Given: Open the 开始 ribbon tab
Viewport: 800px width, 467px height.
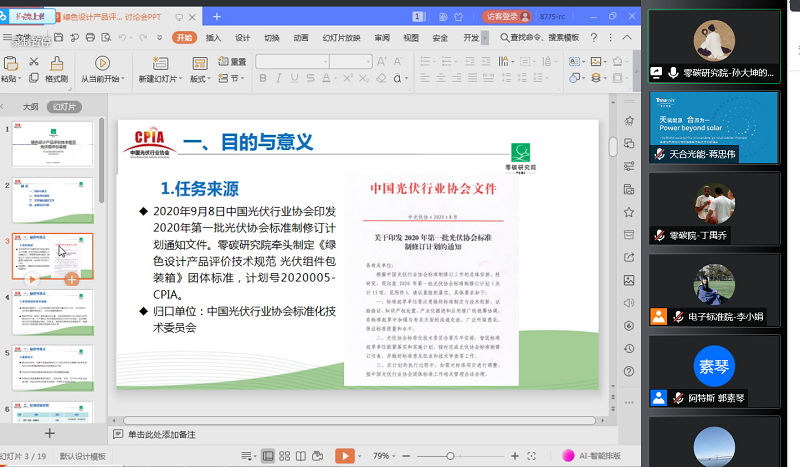Looking at the screenshot, I should click(184, 37).
